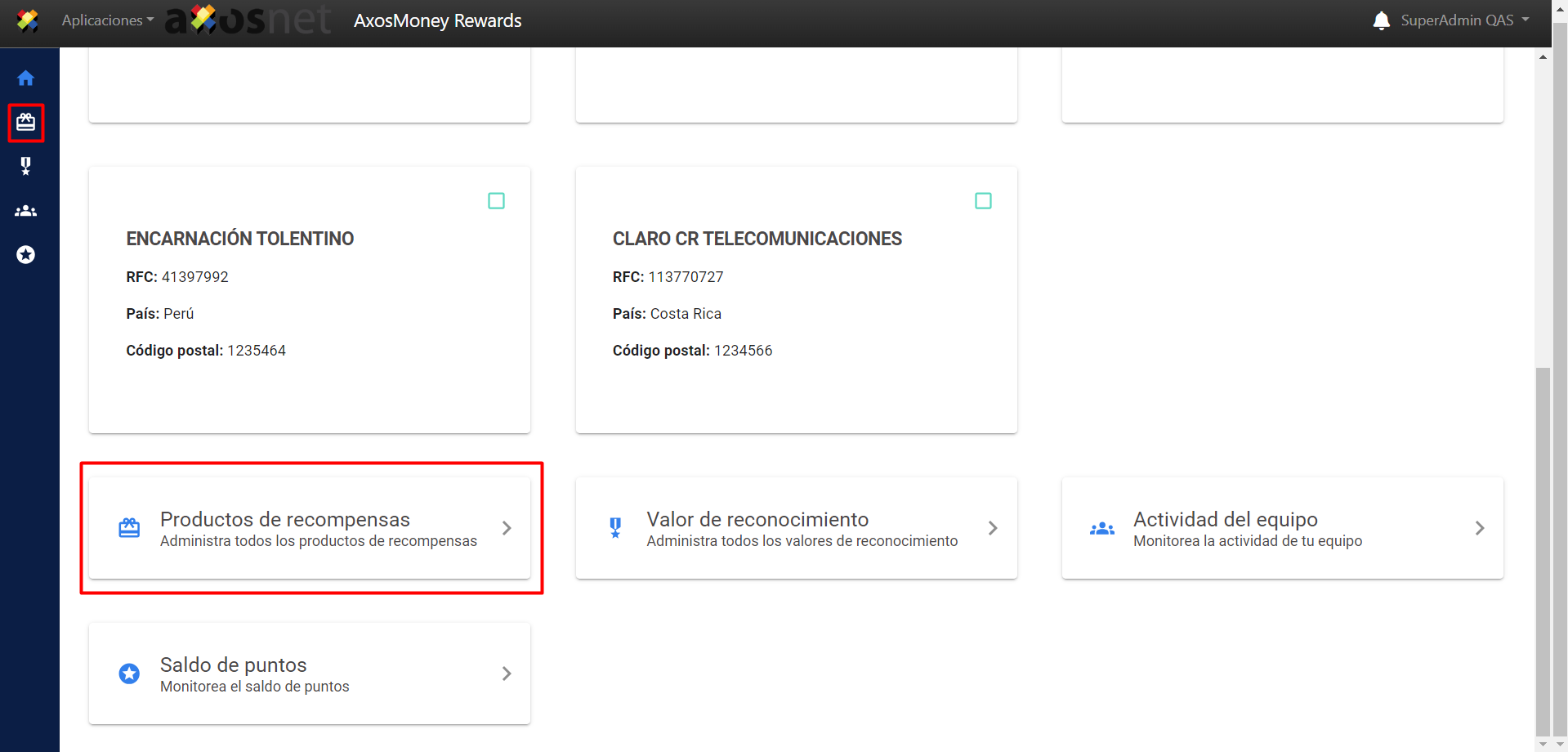Image resolution: width=1568 pixels, height=752 pixels.
Task: Click the Home icon in sidebar
Action: tap(26, 78)
